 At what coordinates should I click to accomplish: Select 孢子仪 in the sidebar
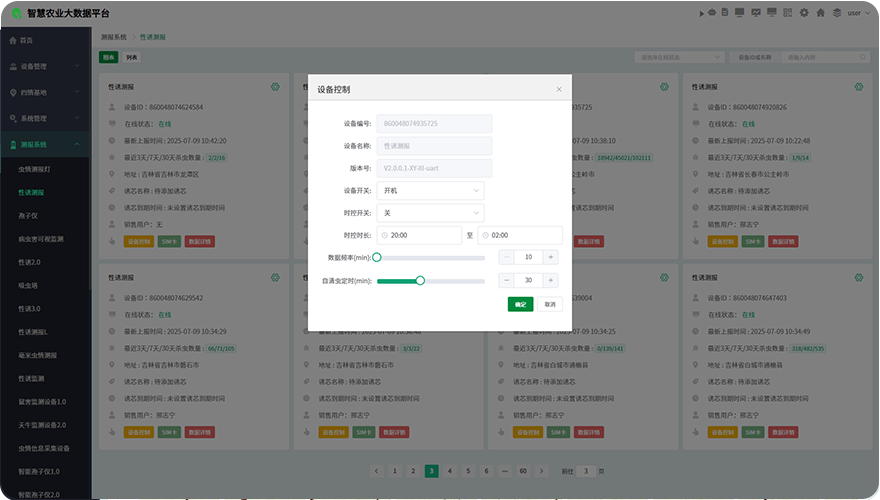(x=28, y=215)
